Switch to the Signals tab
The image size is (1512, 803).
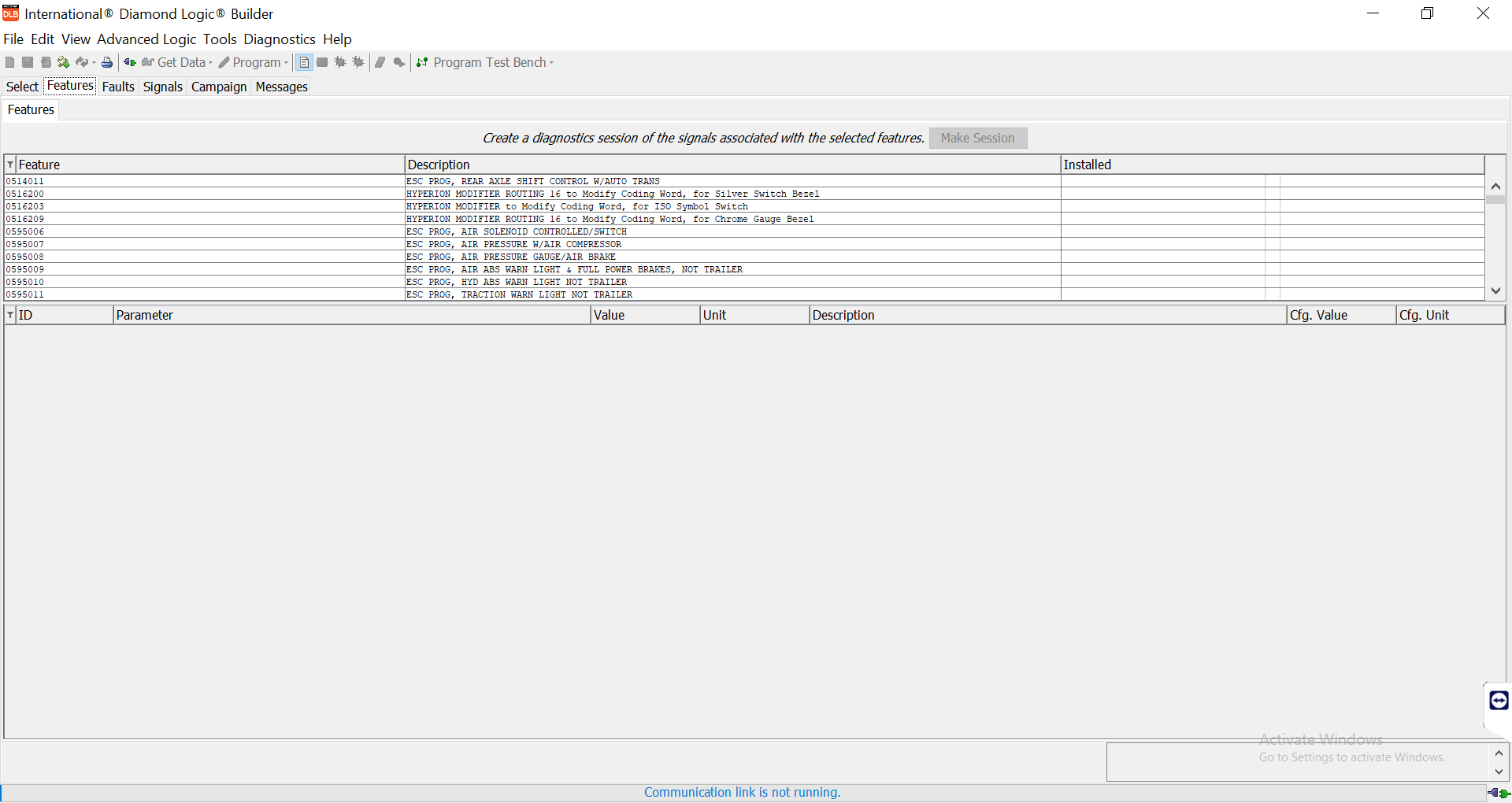(163, 87)
